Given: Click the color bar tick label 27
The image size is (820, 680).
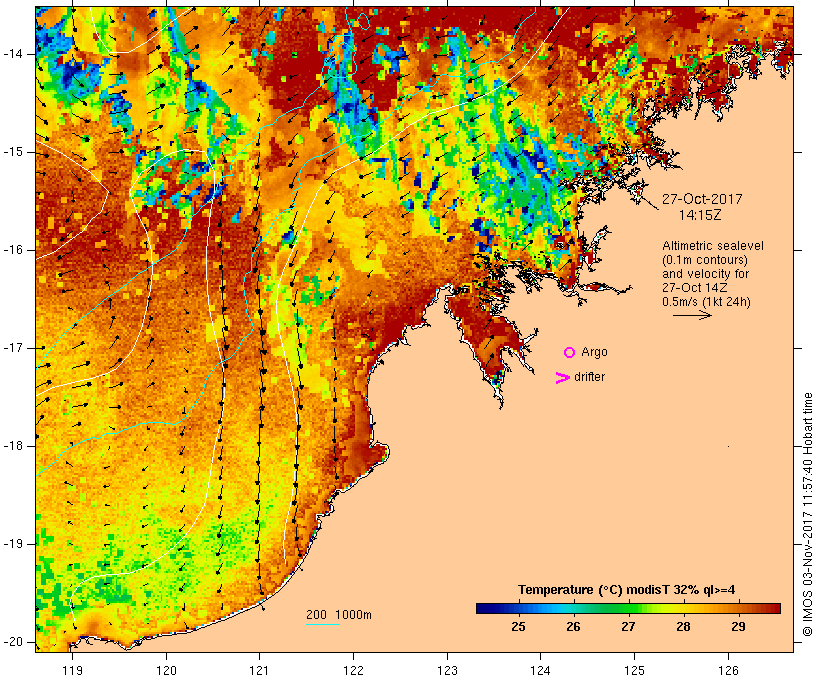Looking at the screenshot, I should click(x=628, y=627).
